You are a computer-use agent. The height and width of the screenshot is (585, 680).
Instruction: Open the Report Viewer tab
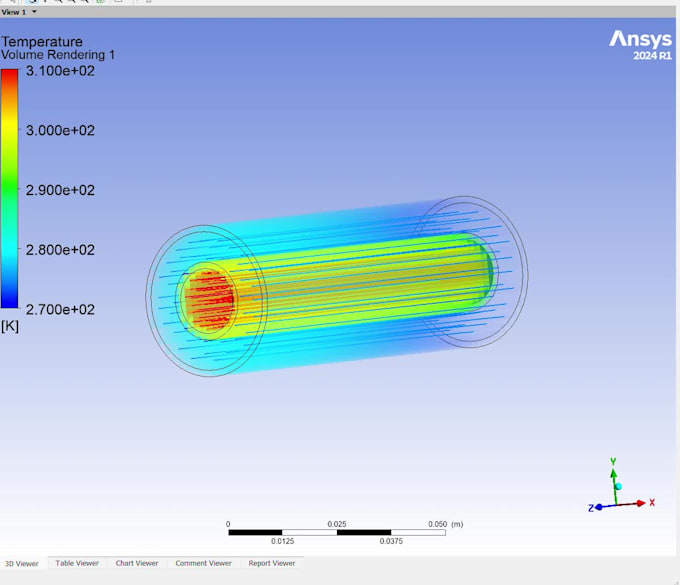[x=271, y=563]
